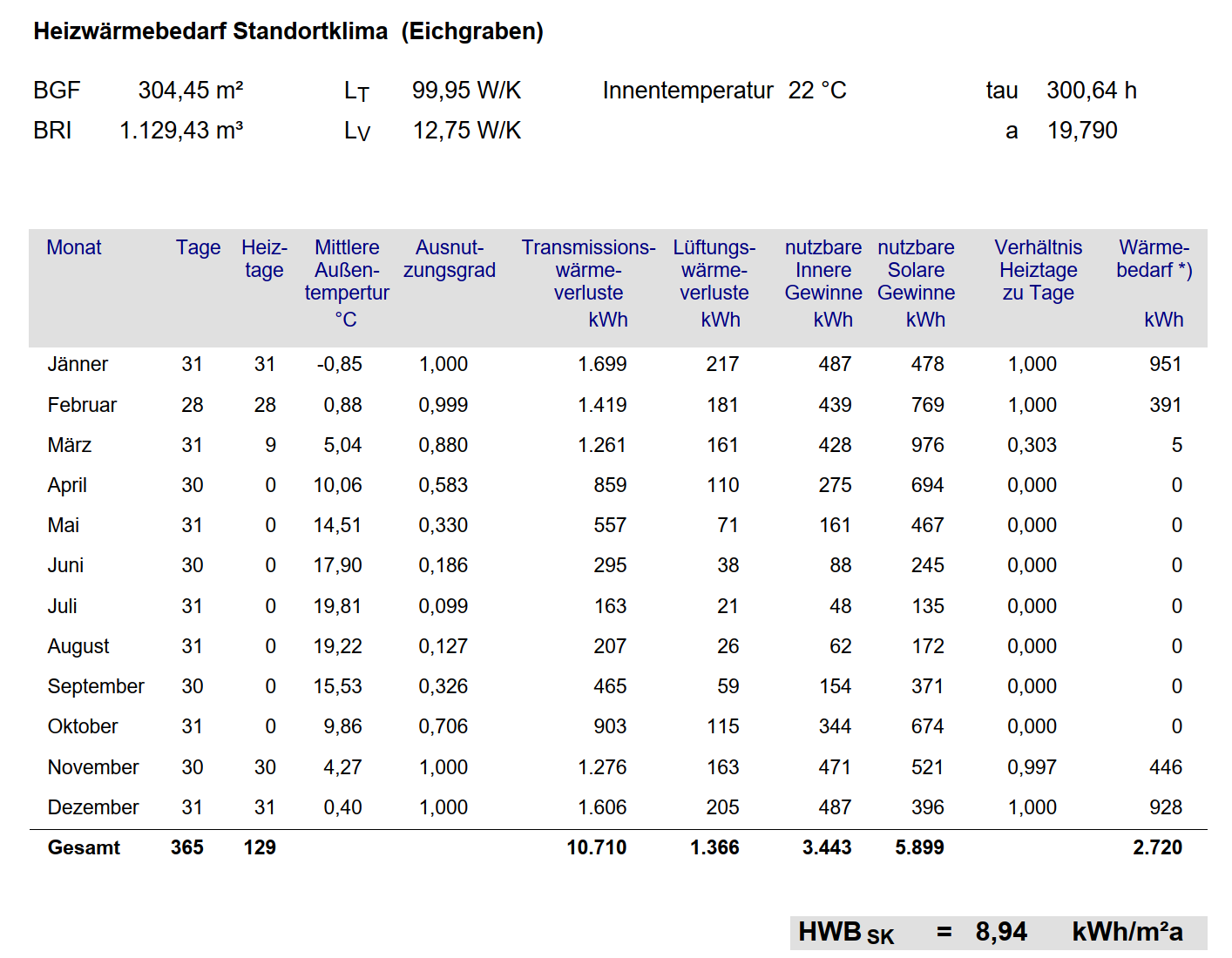Select the April row label
The image size is (1232, 958).
point(67,485)
